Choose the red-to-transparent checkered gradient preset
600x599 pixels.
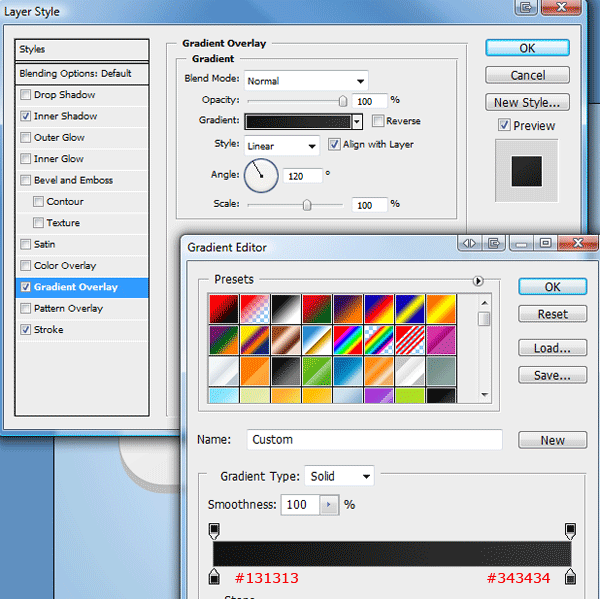pos(255,309)
